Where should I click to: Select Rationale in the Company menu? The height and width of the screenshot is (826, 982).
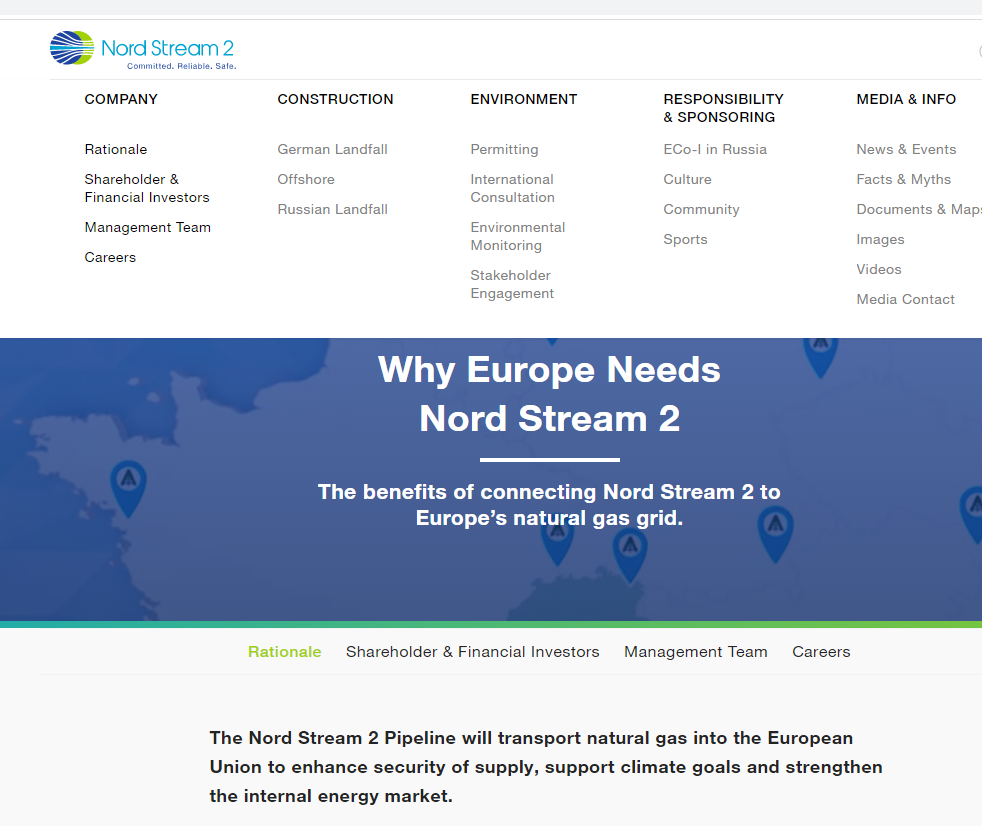pyautogui.click(x=116, y=149)
